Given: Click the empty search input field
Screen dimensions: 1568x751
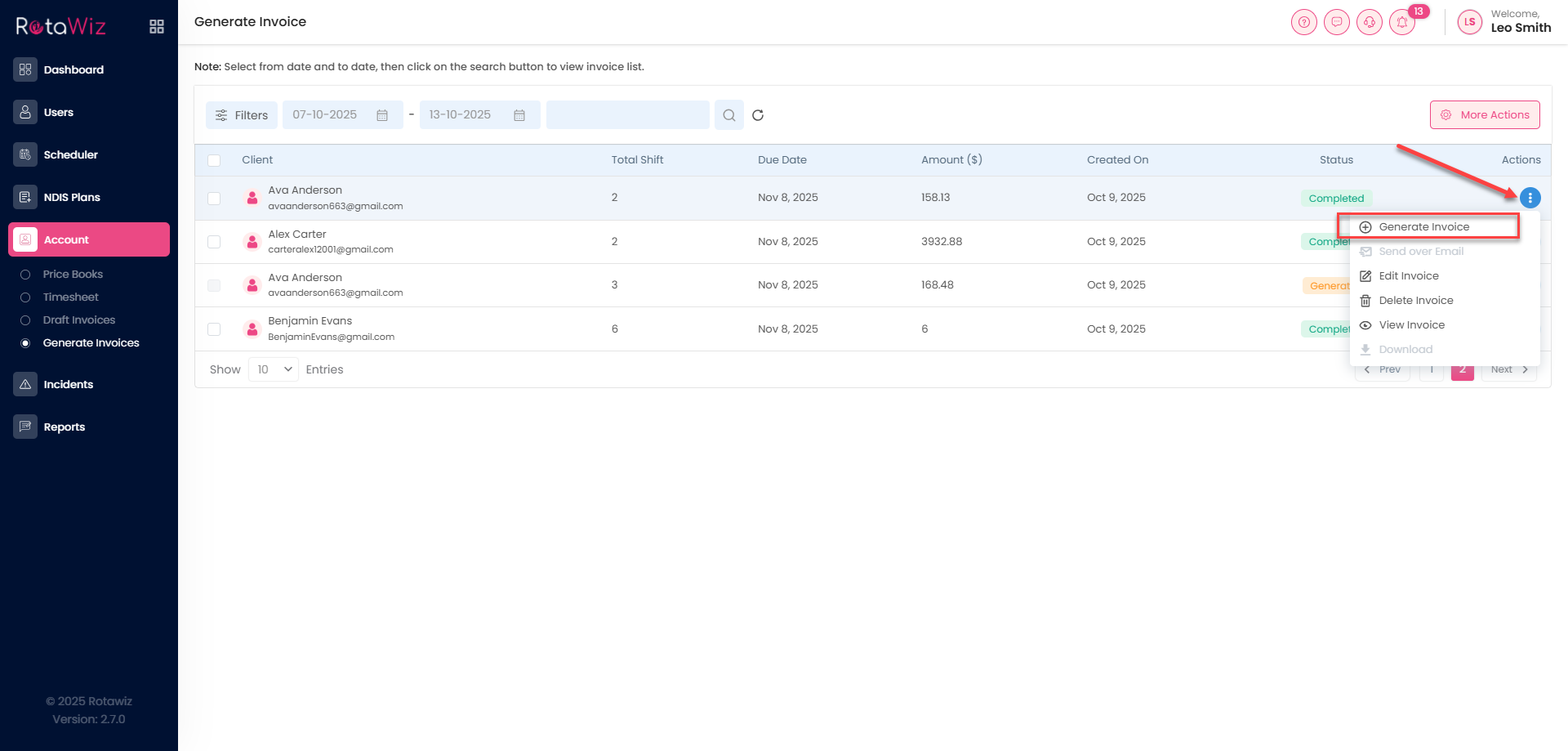Looking at the screenshot, I should [627, 115].
